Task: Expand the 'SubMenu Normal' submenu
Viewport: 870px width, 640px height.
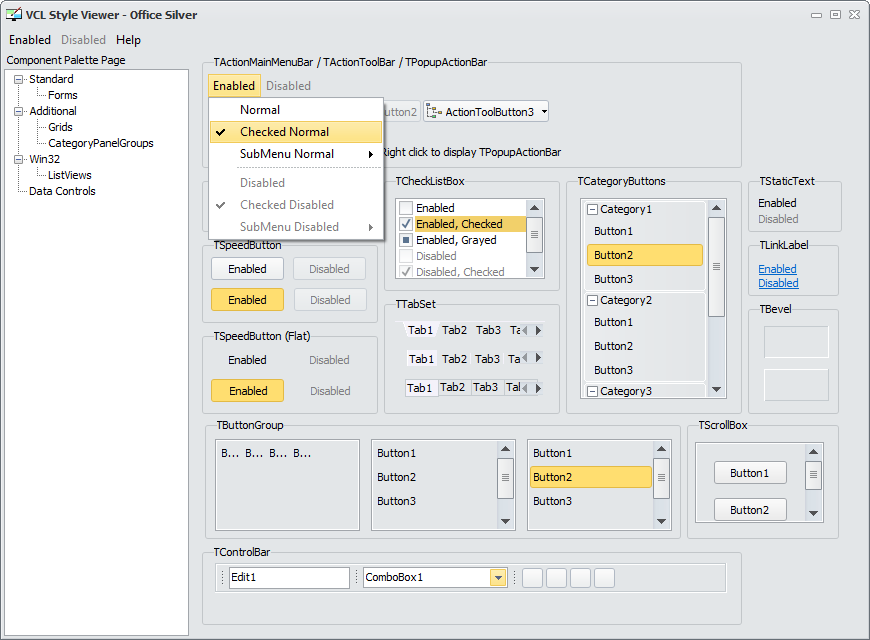Action: 296,154
